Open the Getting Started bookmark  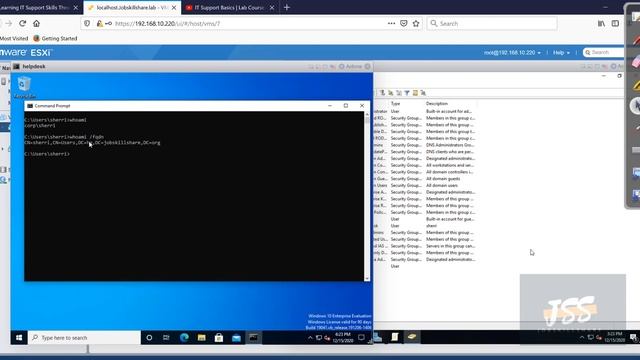(x=55, y=38)
